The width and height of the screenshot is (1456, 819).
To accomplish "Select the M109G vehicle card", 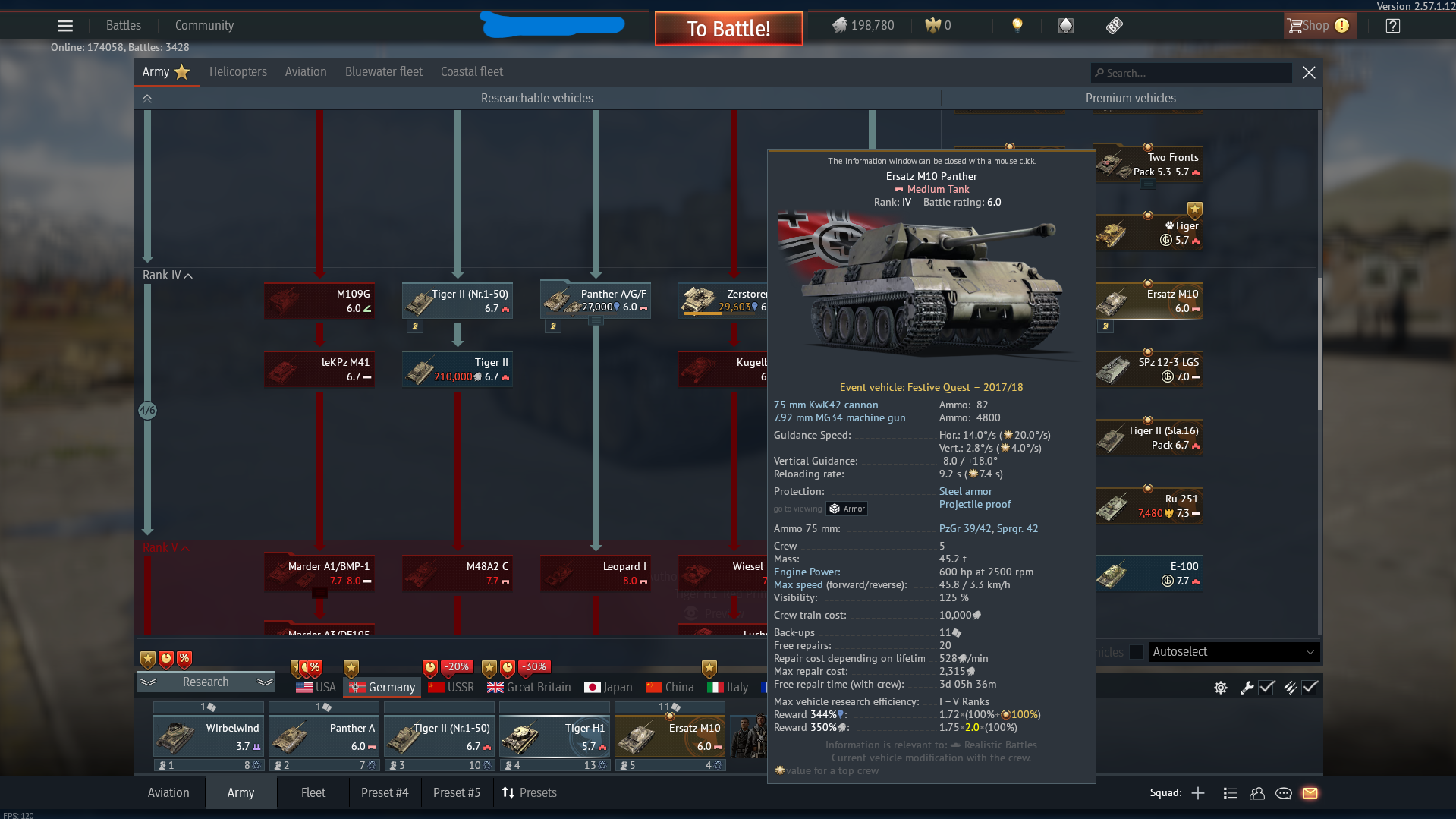I will tap(319, 301).
